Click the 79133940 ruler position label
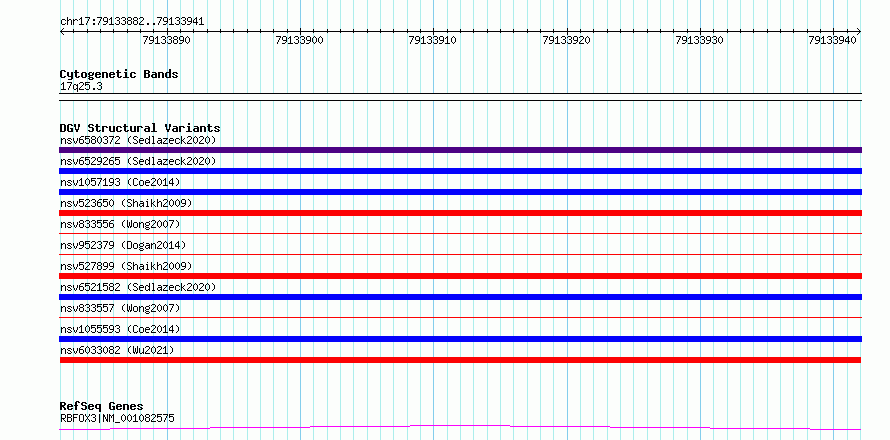The image size is (890, 440). (833, 40)
